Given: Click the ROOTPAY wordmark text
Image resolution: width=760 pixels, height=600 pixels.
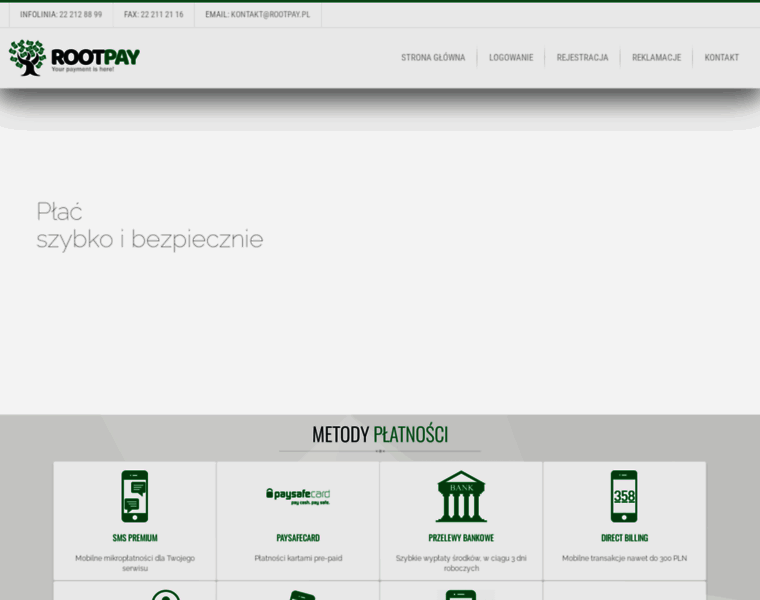Looking at the screenshot, I should pyautogui.click(x=95, y=57).
